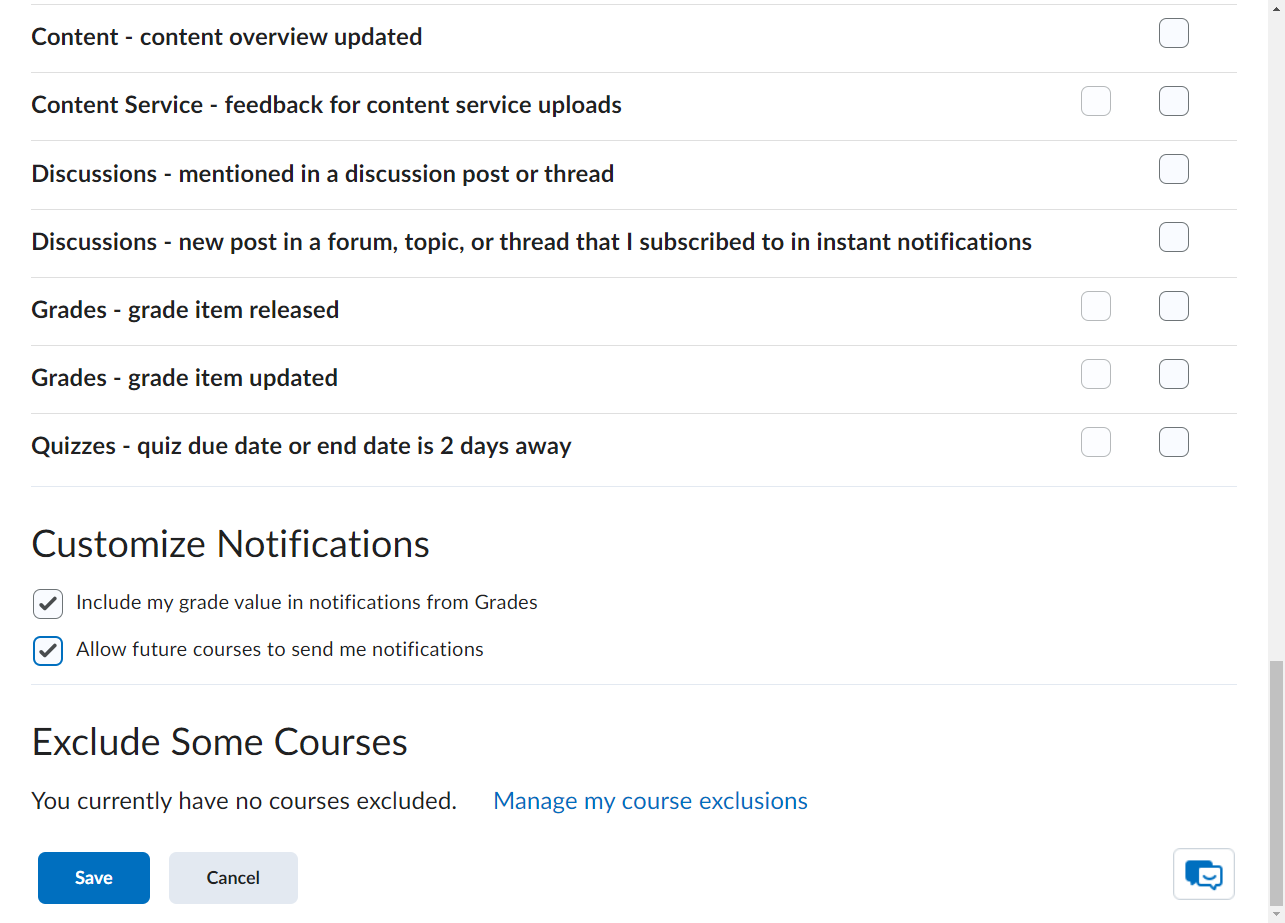
Task: Click the 'Discussions - new post in a forum' label
Action: click(x=532, y=242)
